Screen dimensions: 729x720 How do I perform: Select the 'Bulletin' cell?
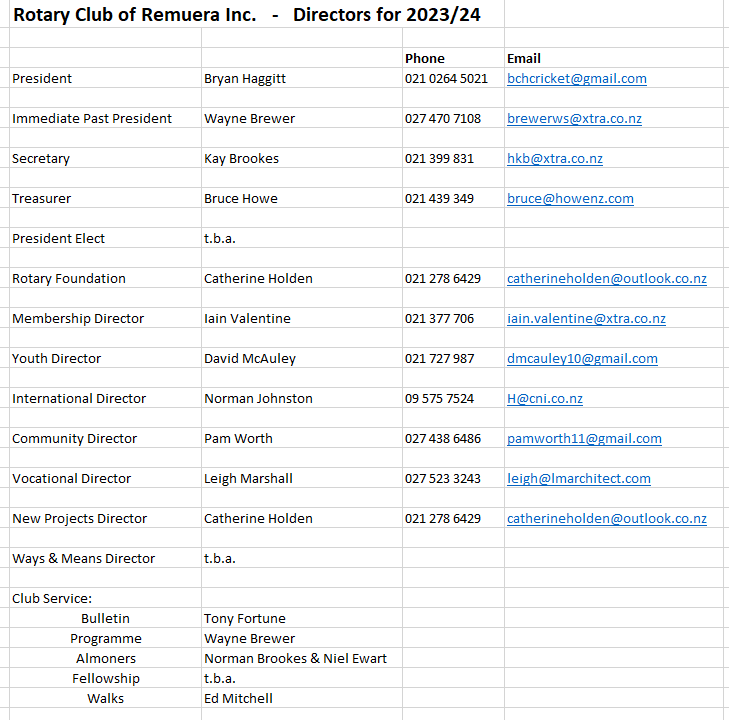pyautogui.click(x=105, y=618)
